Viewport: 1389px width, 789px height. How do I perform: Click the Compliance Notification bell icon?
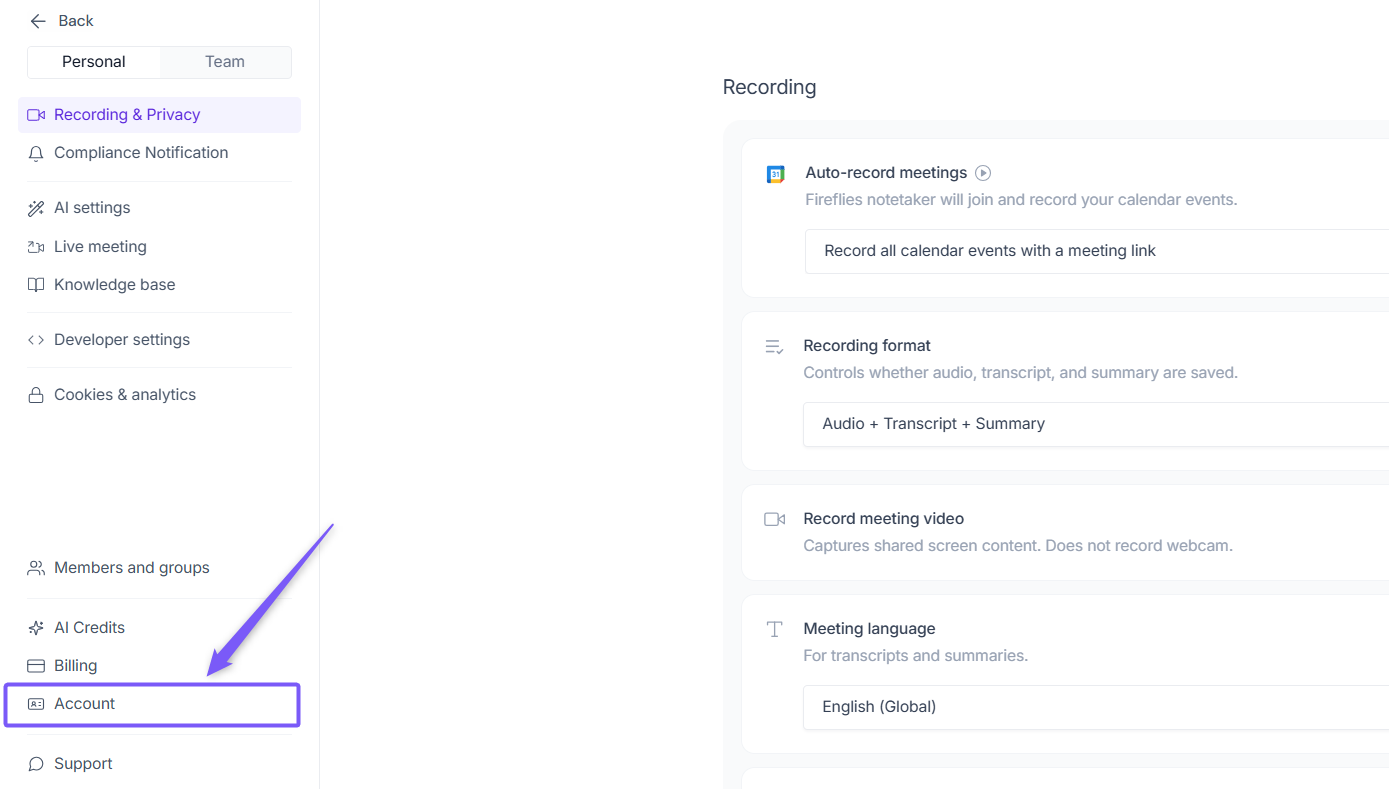point(36,153)
